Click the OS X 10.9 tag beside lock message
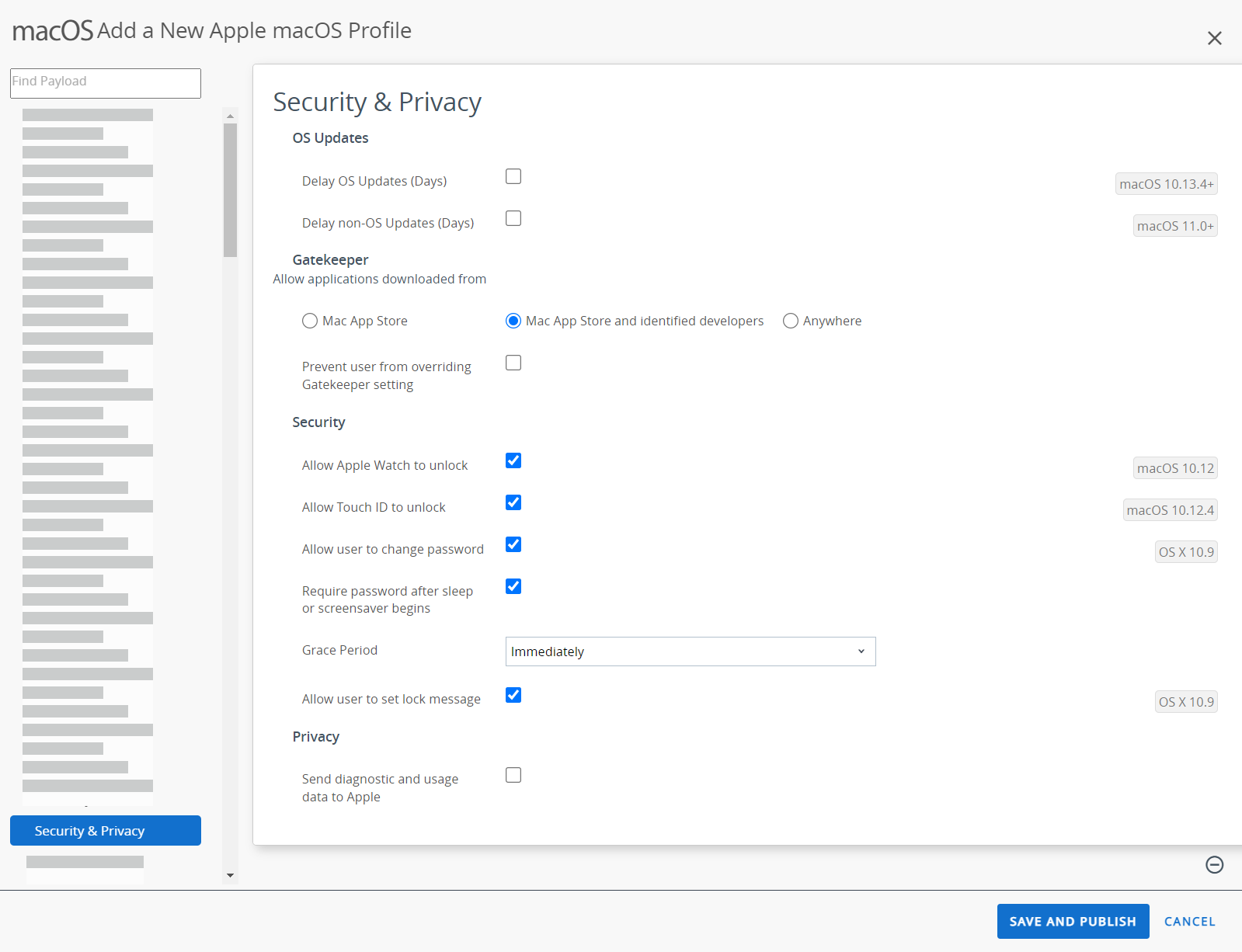The width and height of the screenshot is (1242, 952). tap(1186, 702)
